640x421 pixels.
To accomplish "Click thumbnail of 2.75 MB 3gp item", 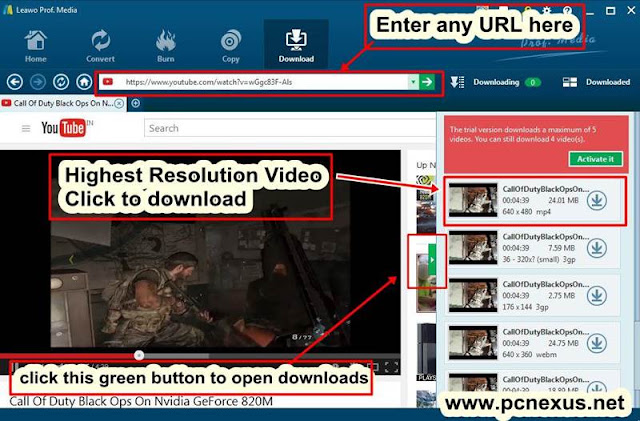I will pyautogui.click(x=473, y=295).
